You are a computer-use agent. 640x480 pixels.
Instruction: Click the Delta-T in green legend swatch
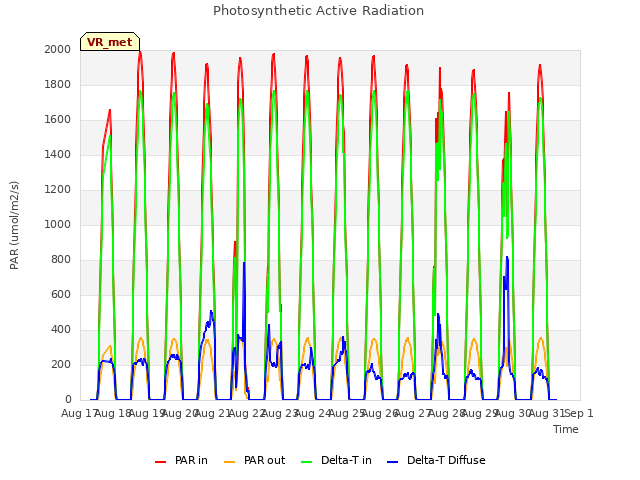click(307, 462)
